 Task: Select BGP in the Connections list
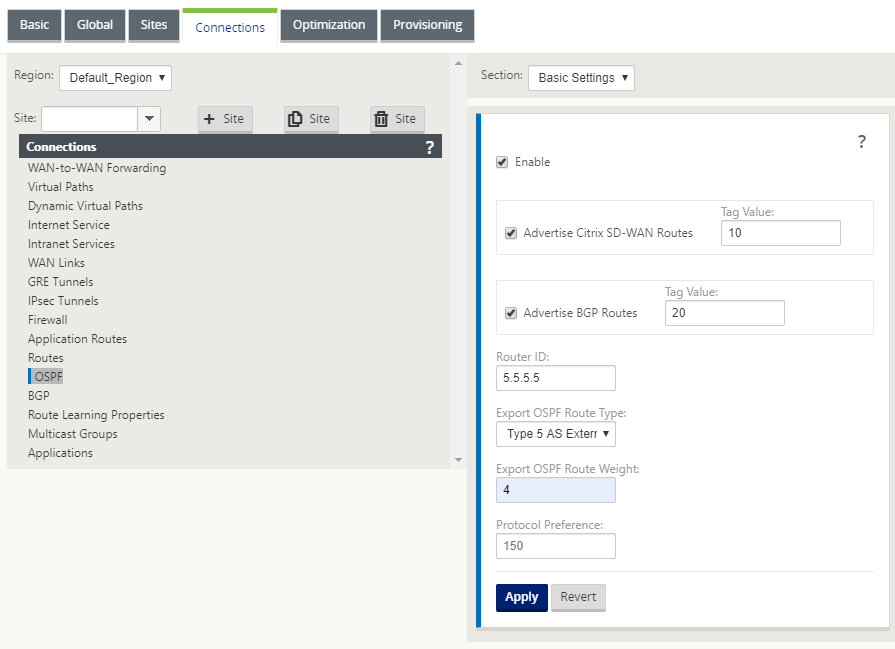[39, 396]
